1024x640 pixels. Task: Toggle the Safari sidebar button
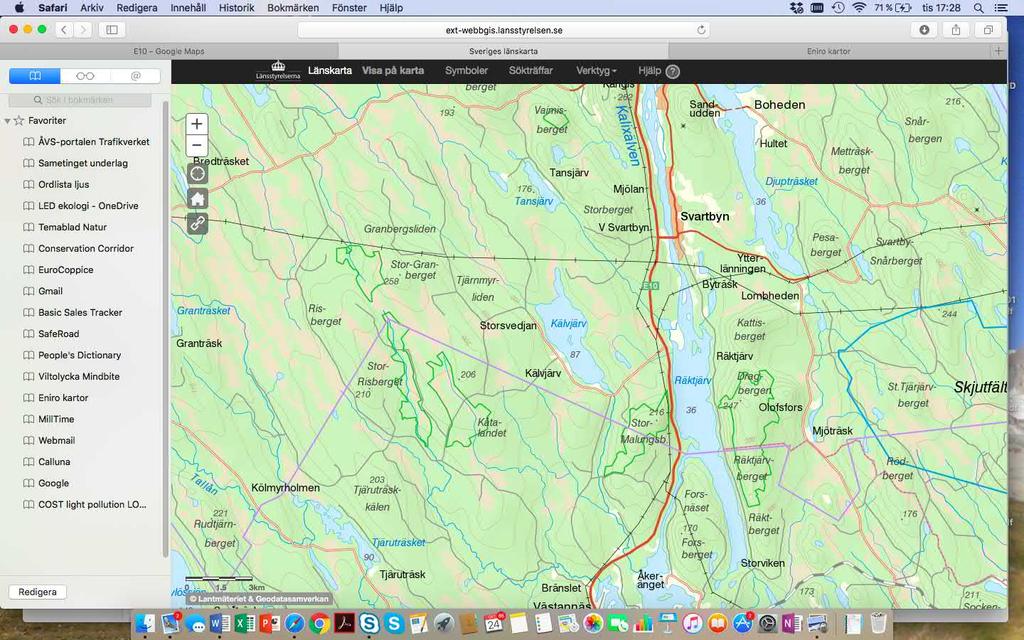point(112,30)
